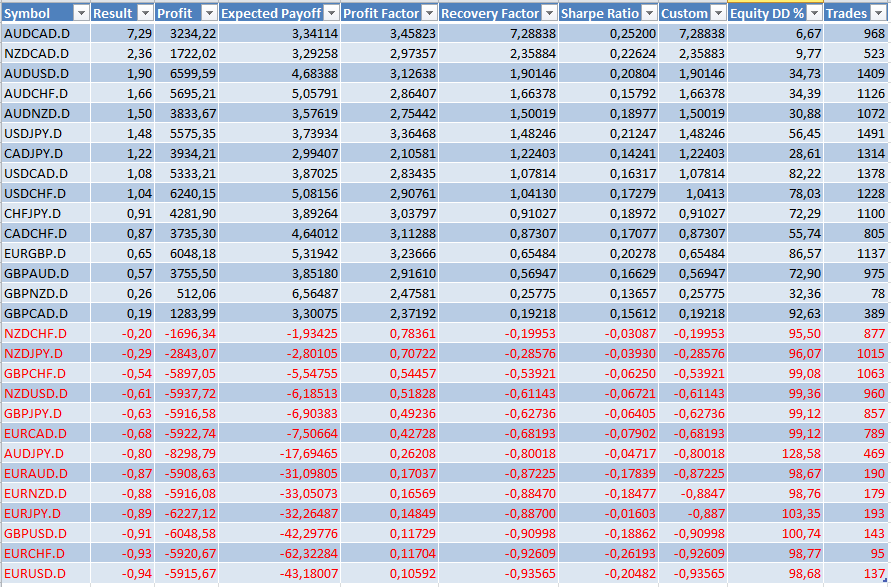Click expected payoff 6,56487 for GBPNZD.D

point(315,293)
